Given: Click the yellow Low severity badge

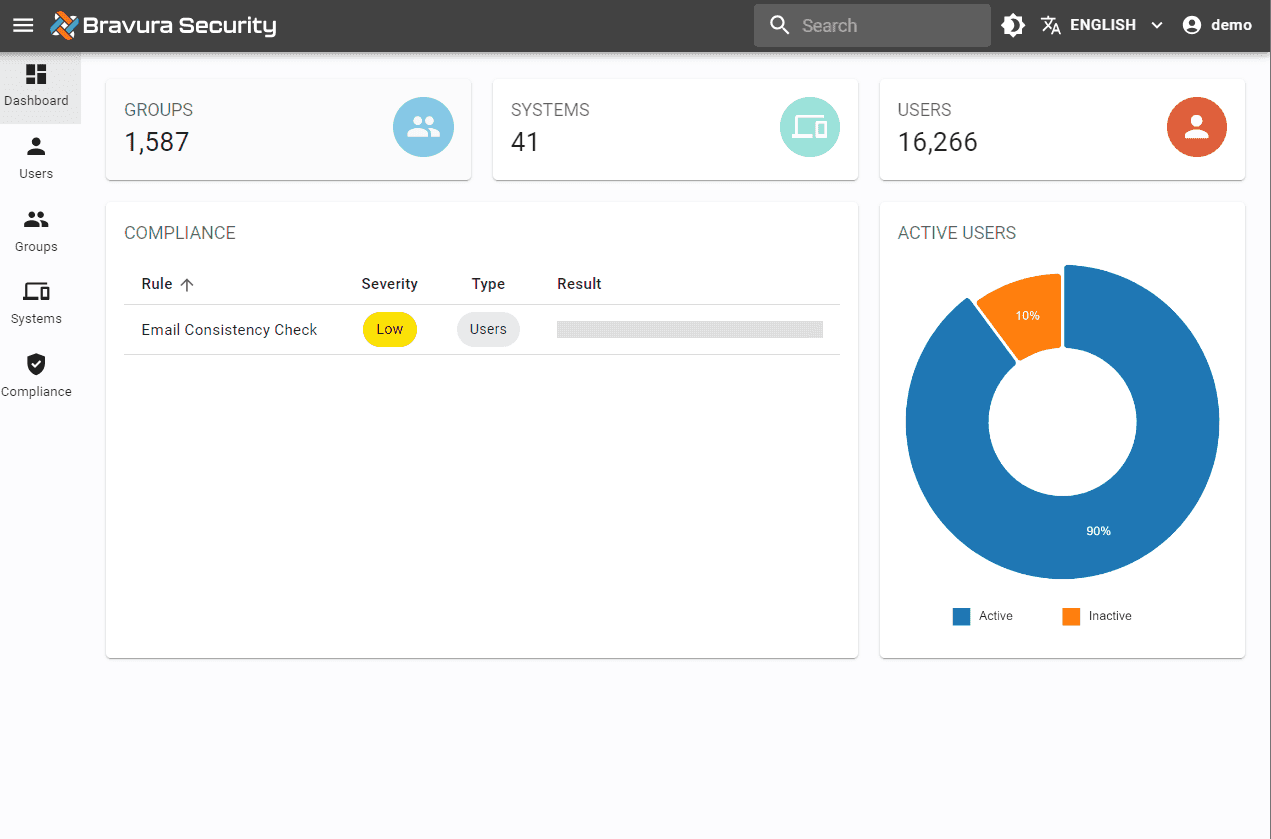Looking at the screenshot, I should (390, 330).
